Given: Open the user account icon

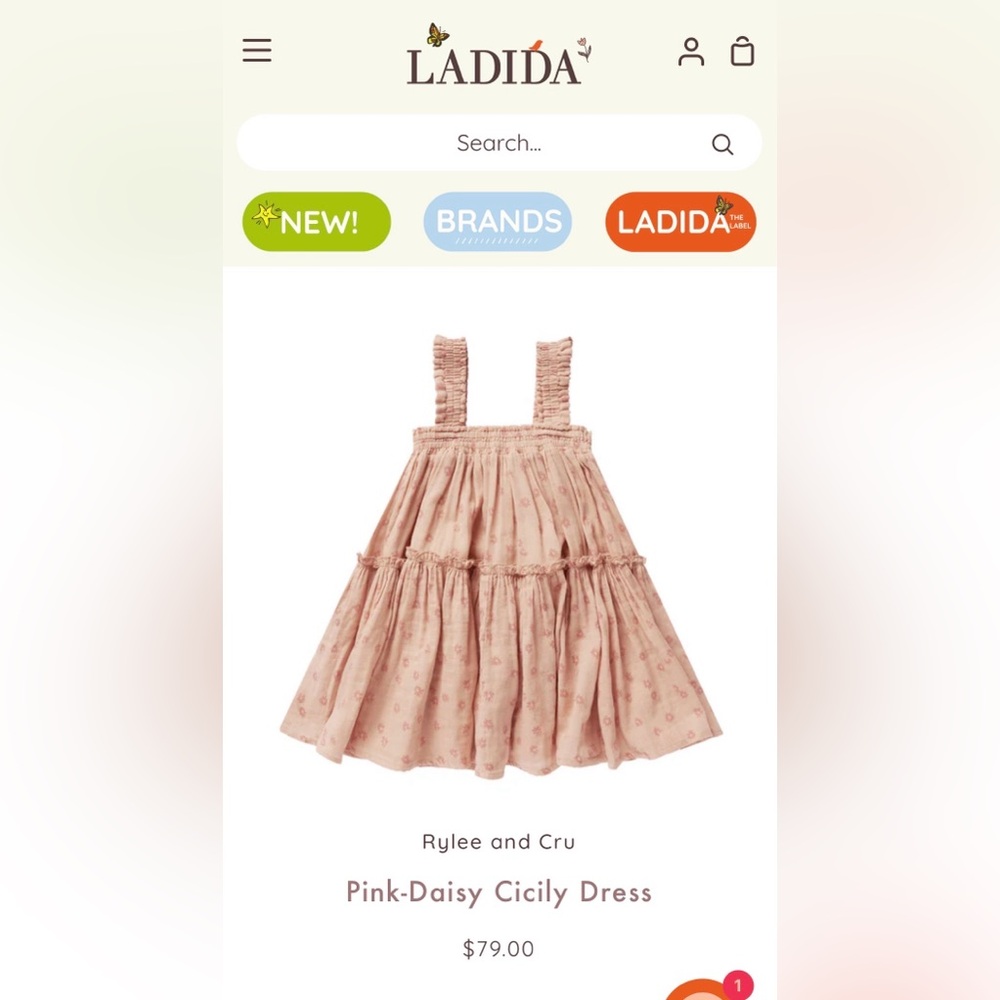Looking at the screenshot, I should pyautogui.click(x=691, y=52).
